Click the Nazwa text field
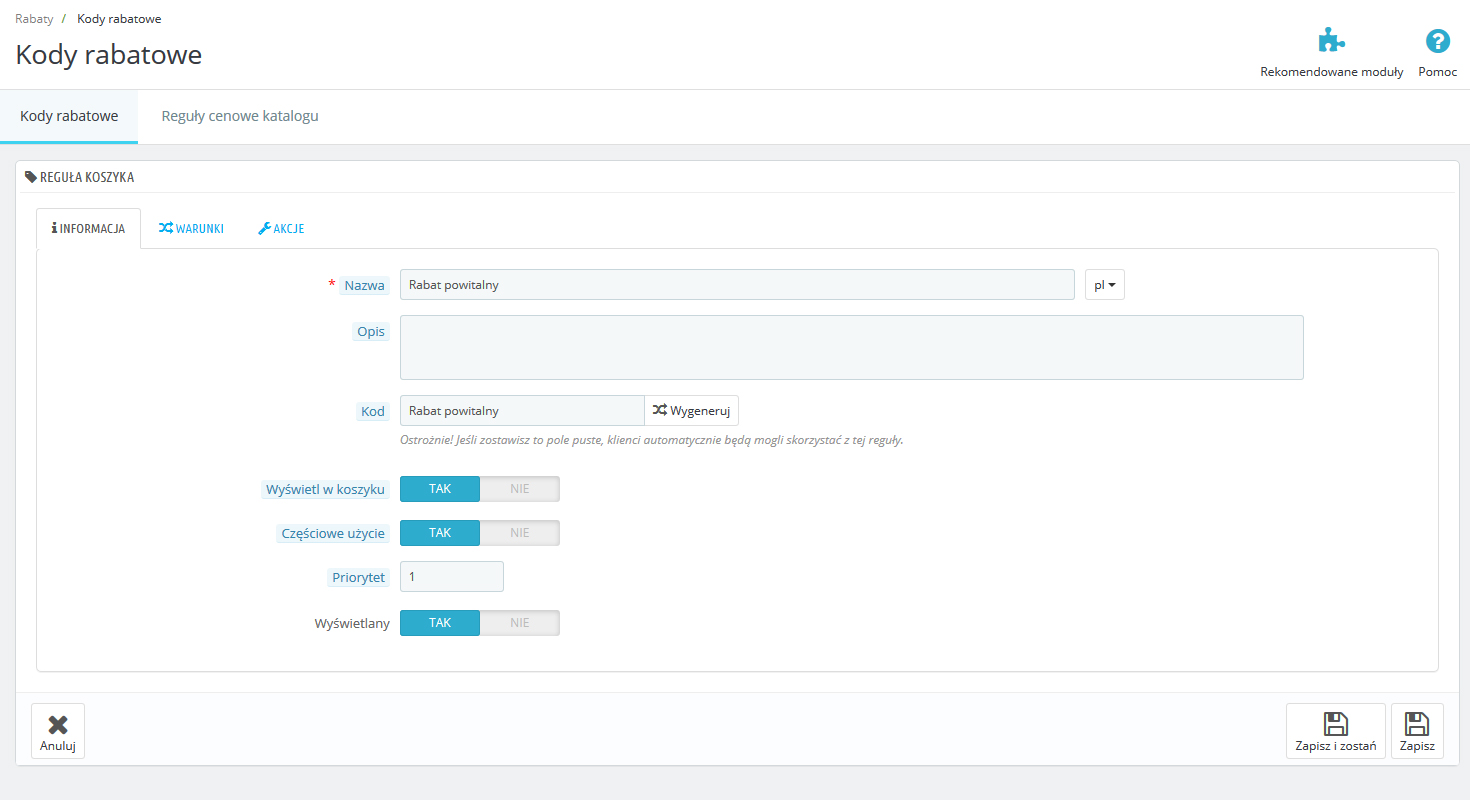The height and width of the screenshot is (800, 1470). pyautogui.click(x=737, y=285)
